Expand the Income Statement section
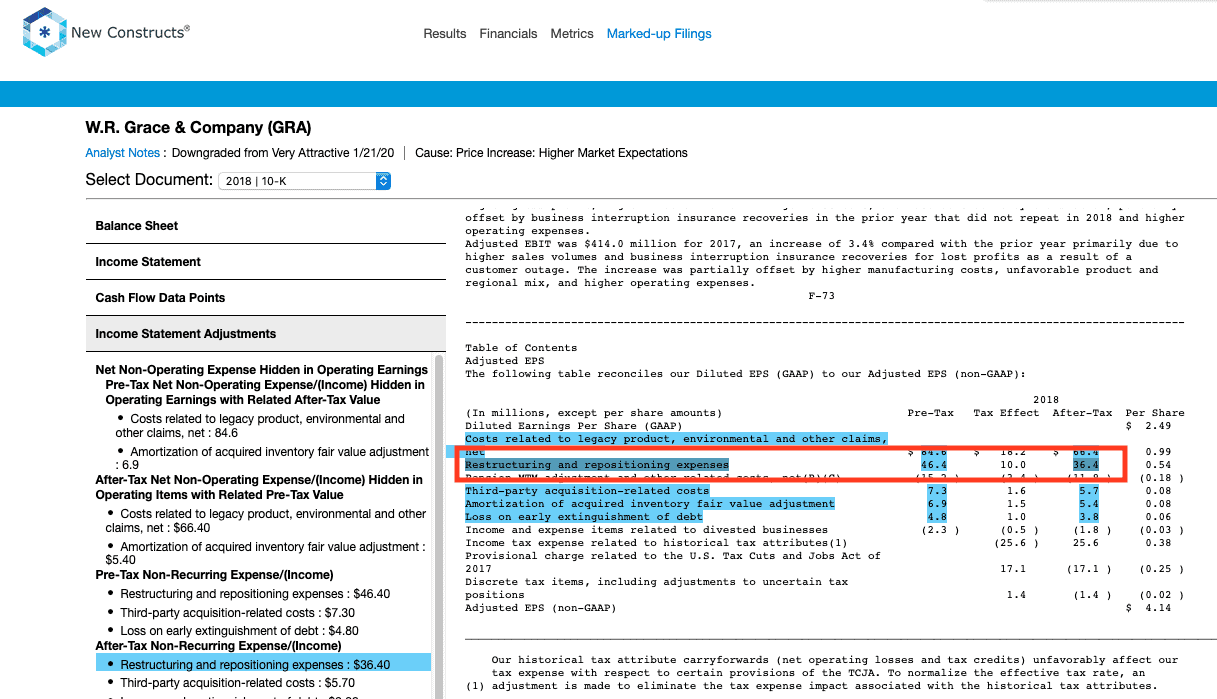The width and height of the screenshot is (1217, 699). [266, 262]
